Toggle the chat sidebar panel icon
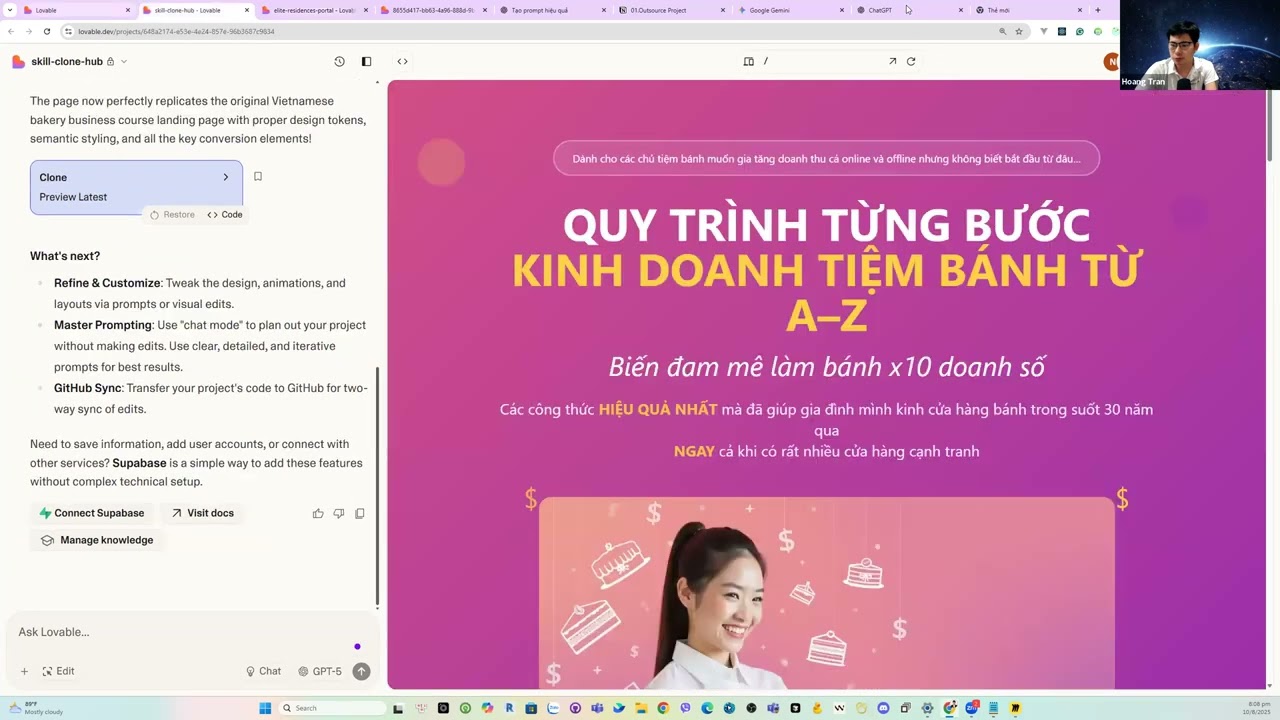This screenshot has width=1280, height=720. click(x=366, y=61)
